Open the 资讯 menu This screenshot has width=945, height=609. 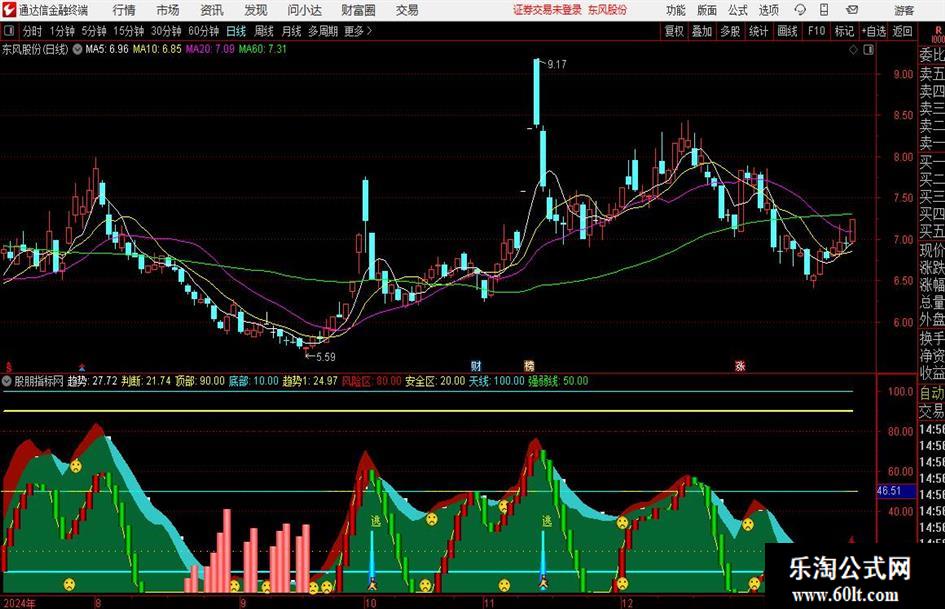point(212,10)
